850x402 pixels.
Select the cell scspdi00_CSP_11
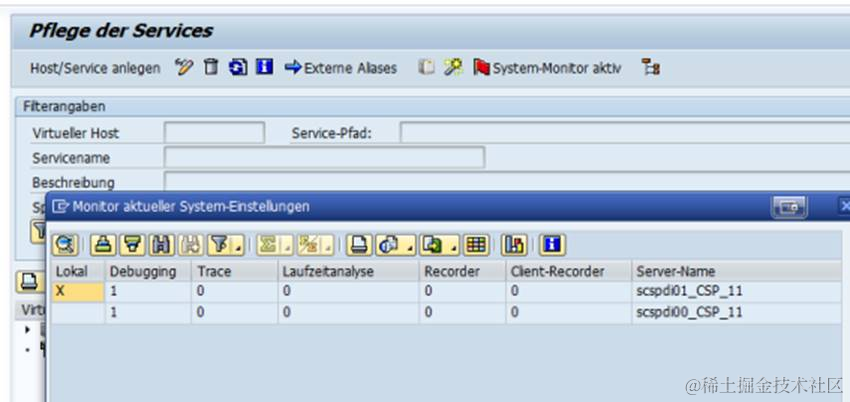click(x=737, y=313)
